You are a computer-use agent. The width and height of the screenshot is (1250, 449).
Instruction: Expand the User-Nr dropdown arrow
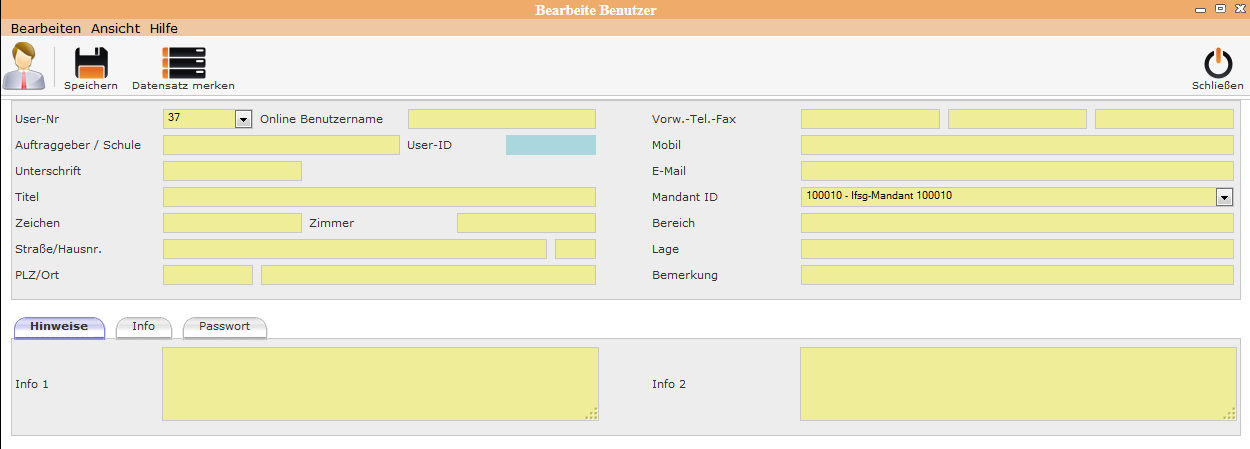[243, 120]
